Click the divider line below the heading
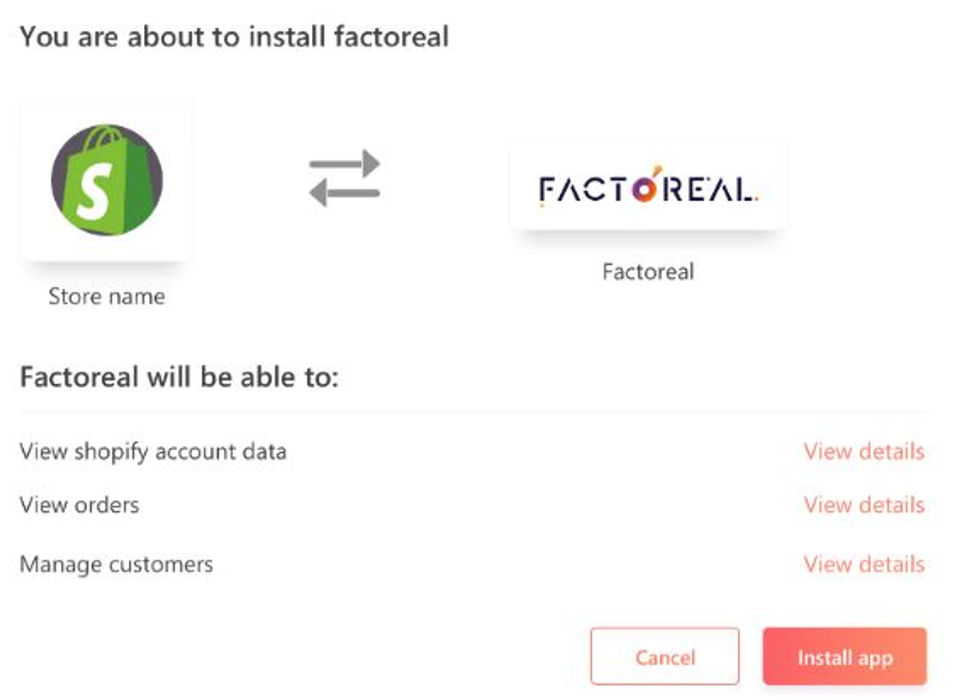 (473, 411)
